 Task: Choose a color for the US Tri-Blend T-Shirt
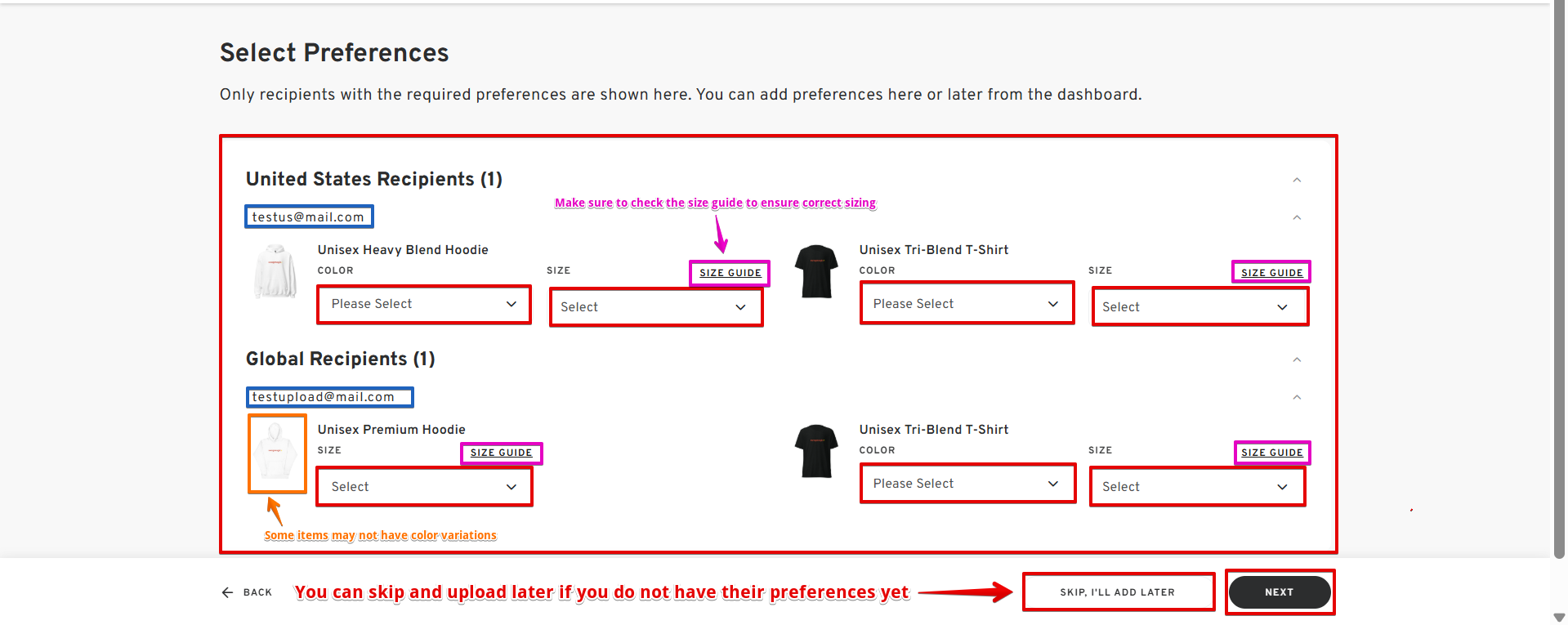[x=966, y=304]
